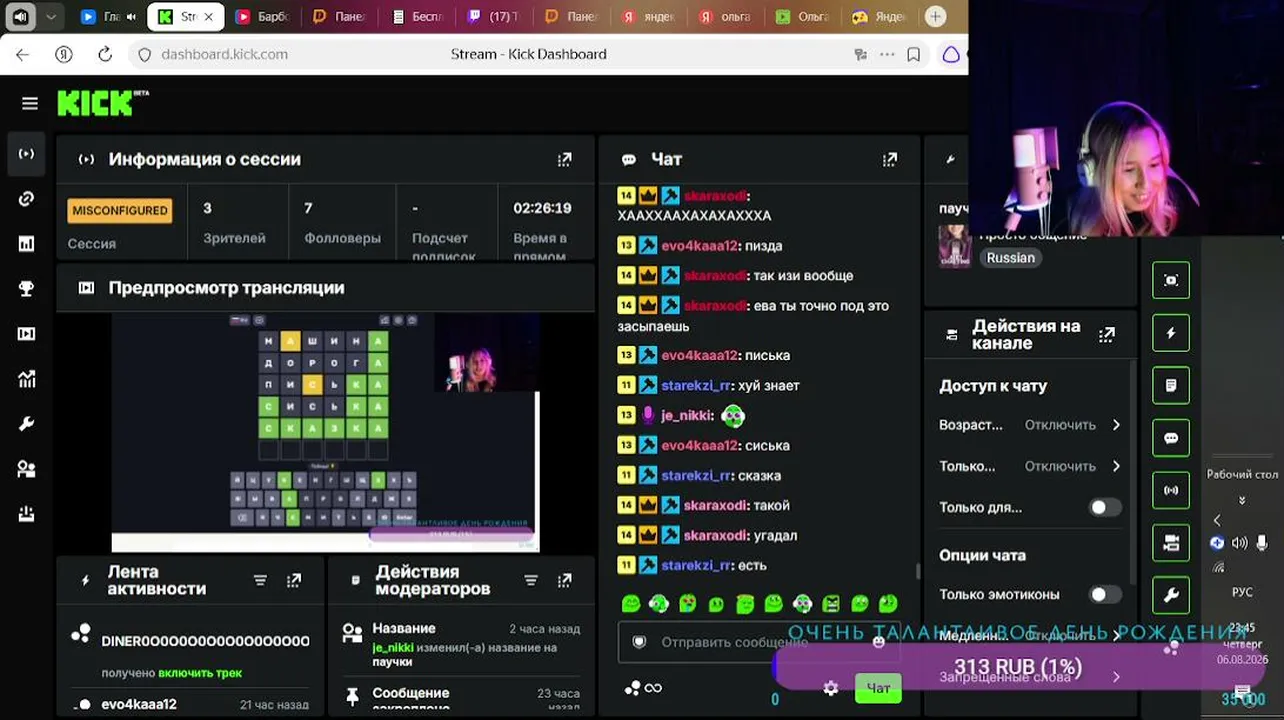Click the download icon in the left sidebar

click(27, 514)
